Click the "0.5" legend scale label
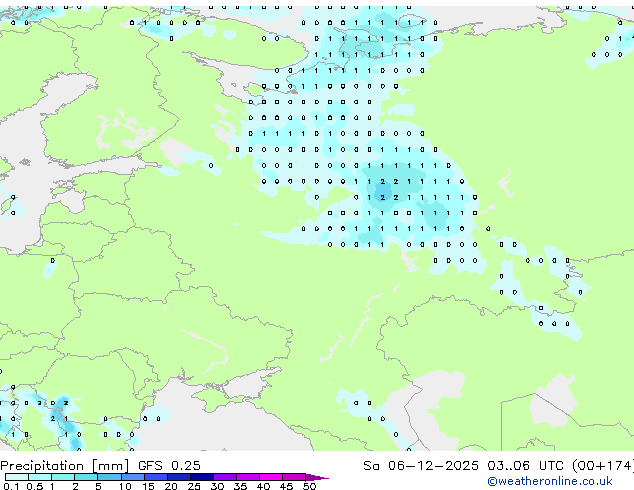Viewport: 634px width, 490px height. (x=34, y=486)
